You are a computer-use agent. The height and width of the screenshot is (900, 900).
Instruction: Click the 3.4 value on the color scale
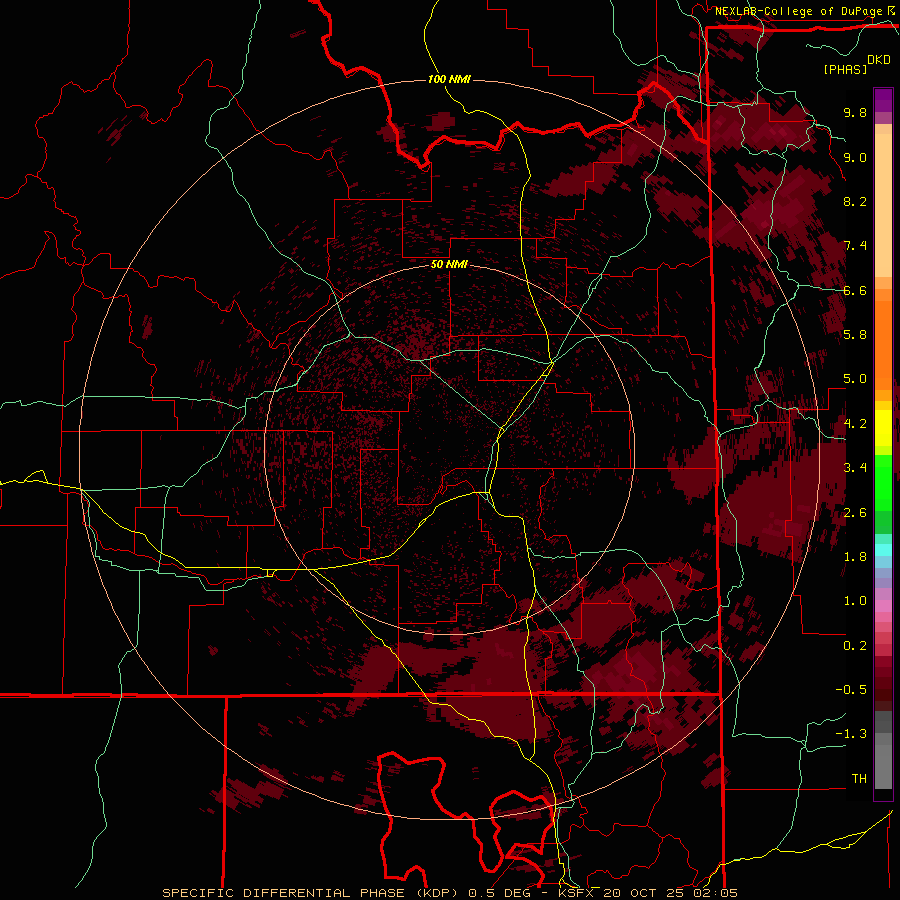click(855, 468)
